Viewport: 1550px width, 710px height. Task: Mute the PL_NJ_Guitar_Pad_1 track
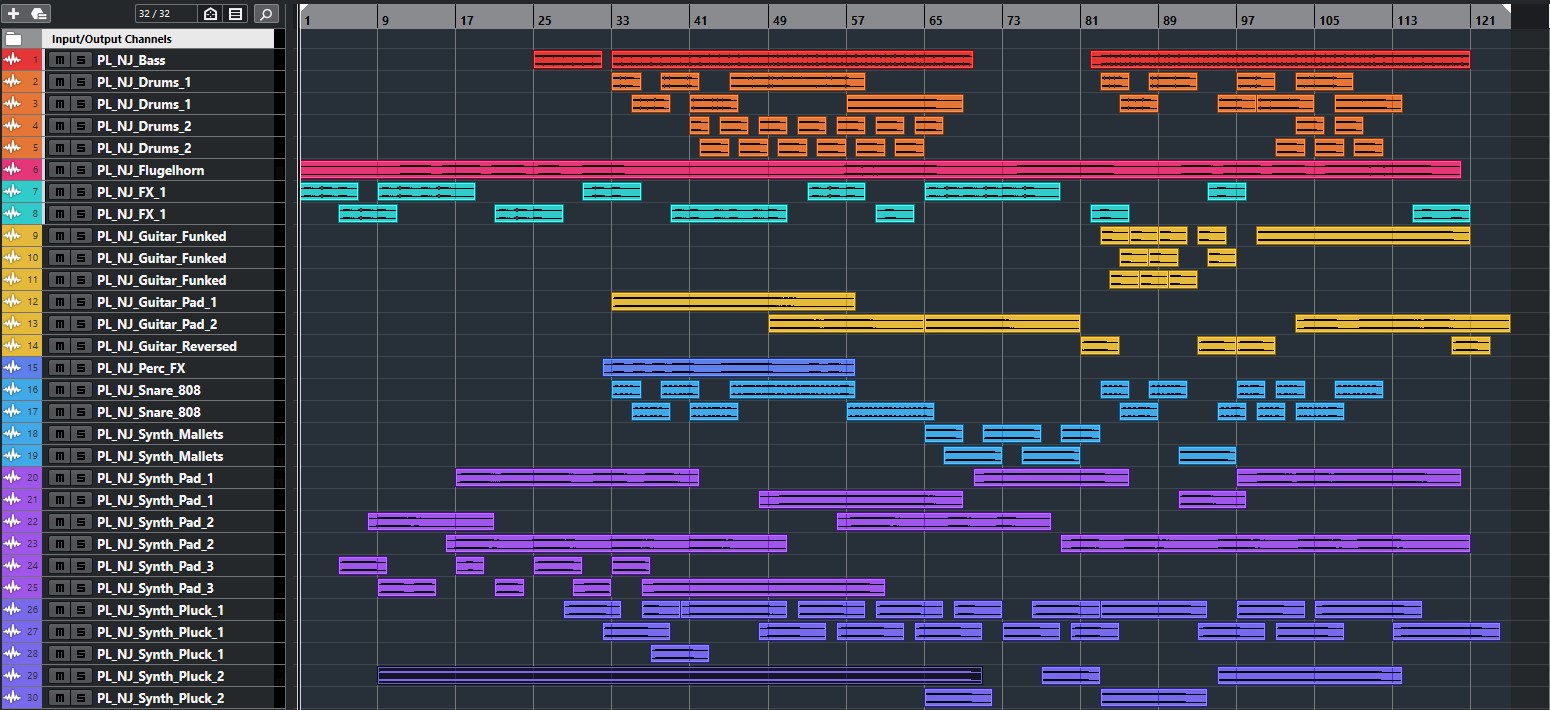[x=60, y=303]
